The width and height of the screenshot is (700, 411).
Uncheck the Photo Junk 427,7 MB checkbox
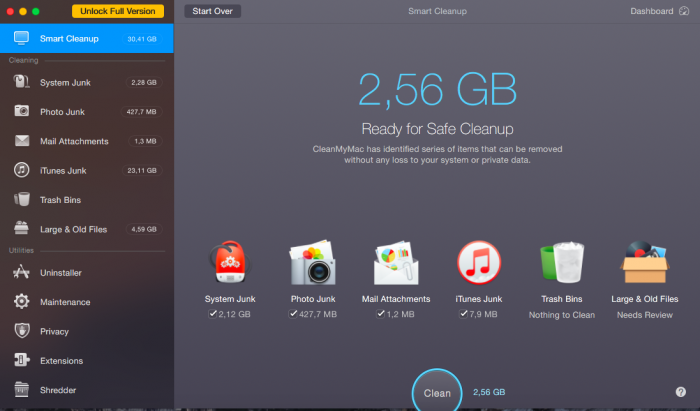coord(293,314)
